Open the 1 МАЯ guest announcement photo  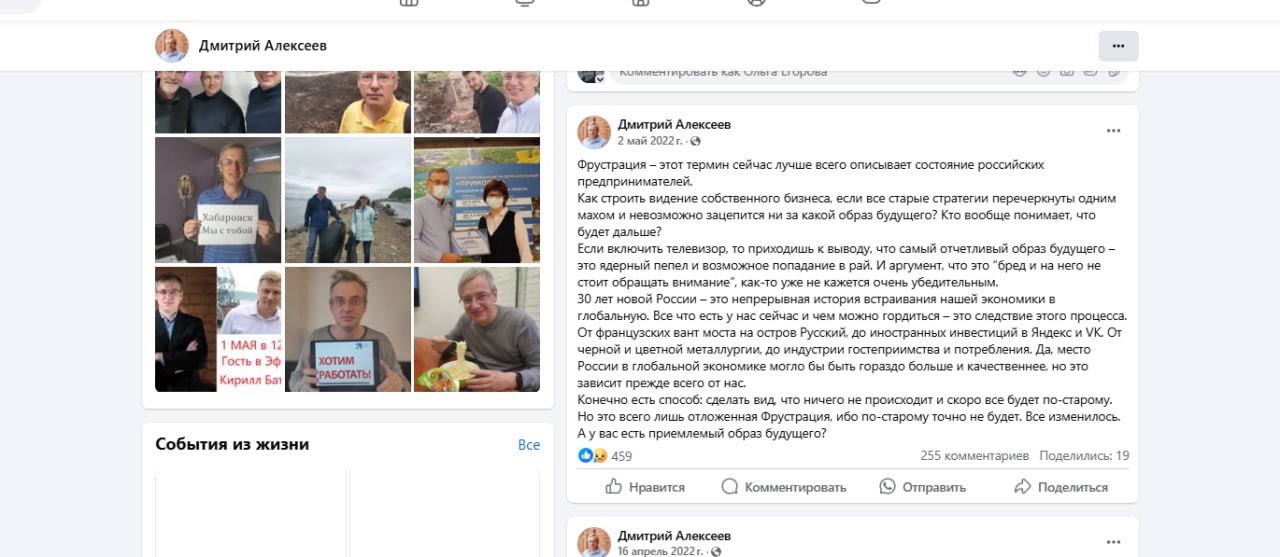(218, 329)
